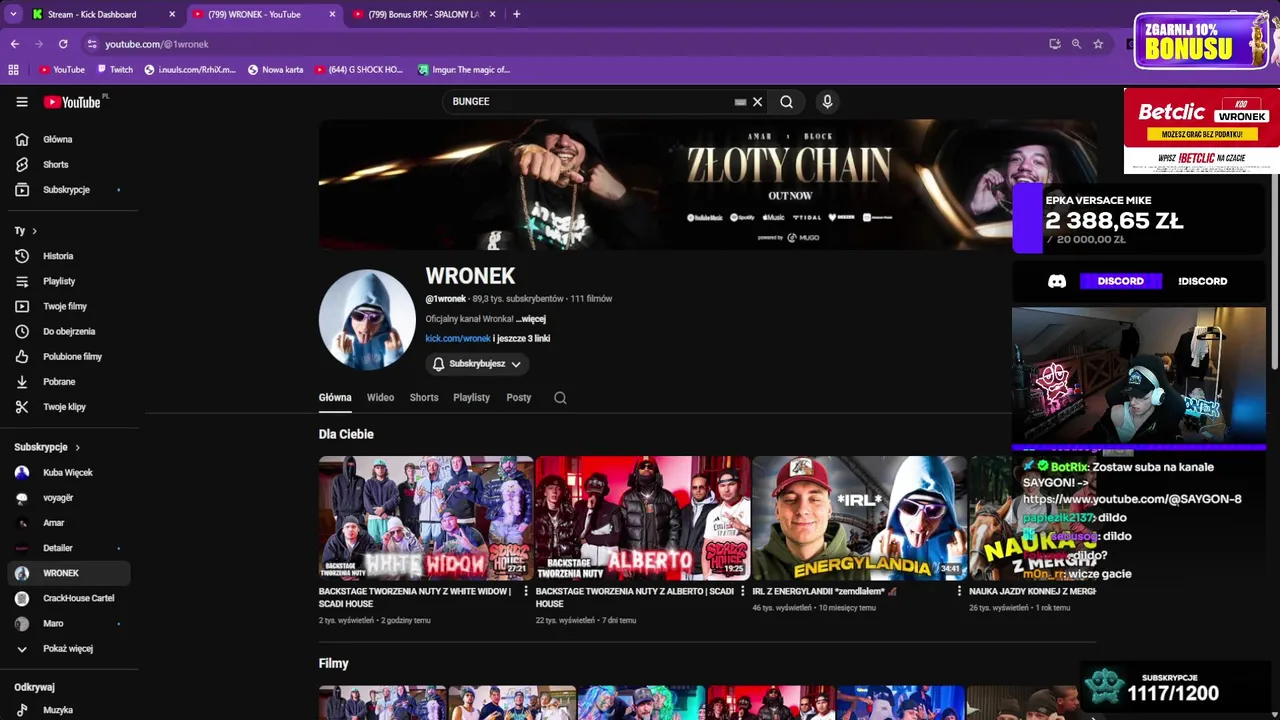This screenshot has height=720, width=1280.
Task: Open Subskrypcje in the sidebar
Action: tap(66, 189)
